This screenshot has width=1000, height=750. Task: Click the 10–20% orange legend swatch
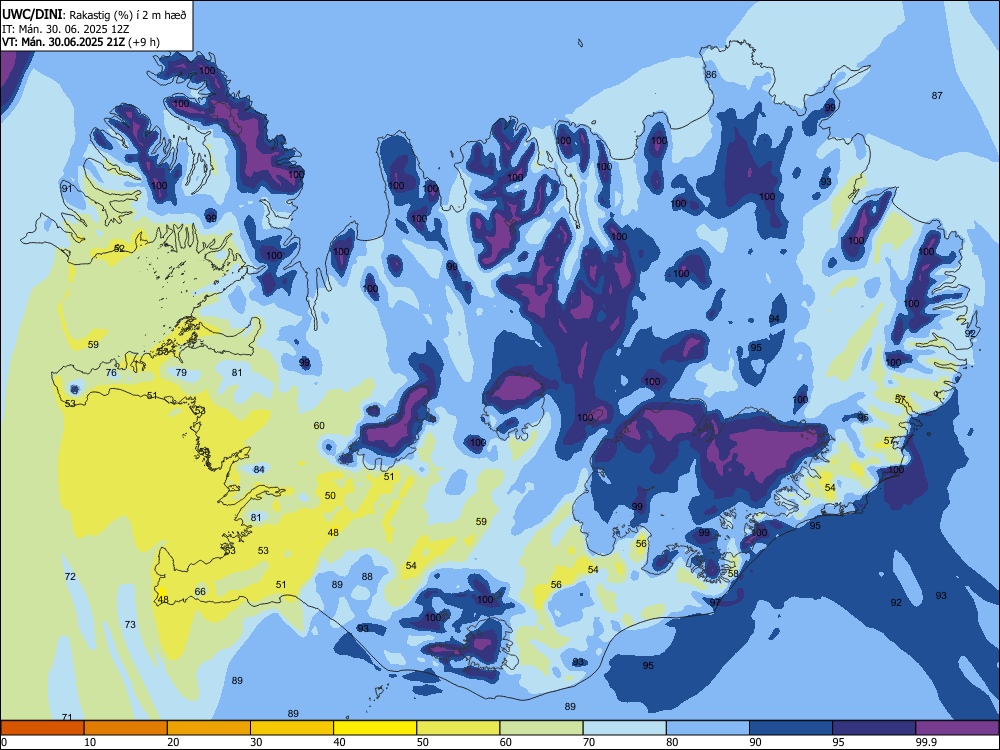pos(126,728)
